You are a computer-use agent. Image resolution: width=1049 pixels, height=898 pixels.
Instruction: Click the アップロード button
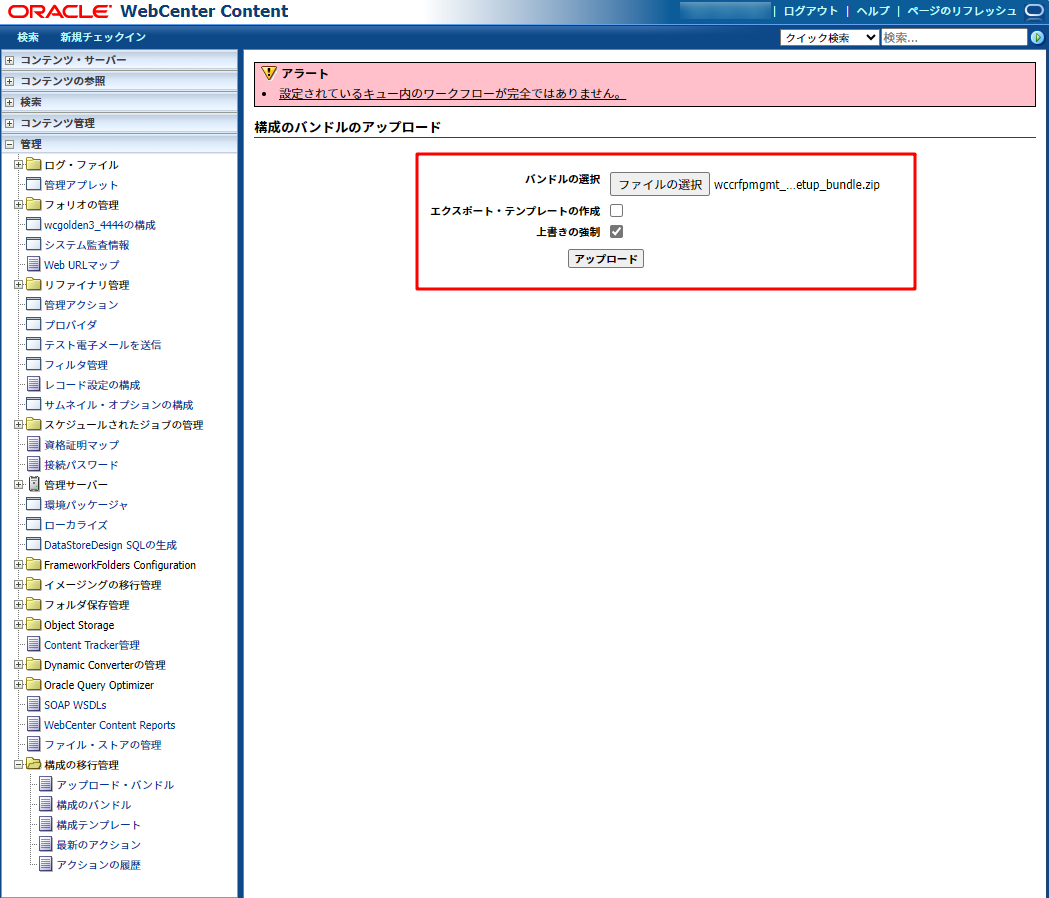605,258
